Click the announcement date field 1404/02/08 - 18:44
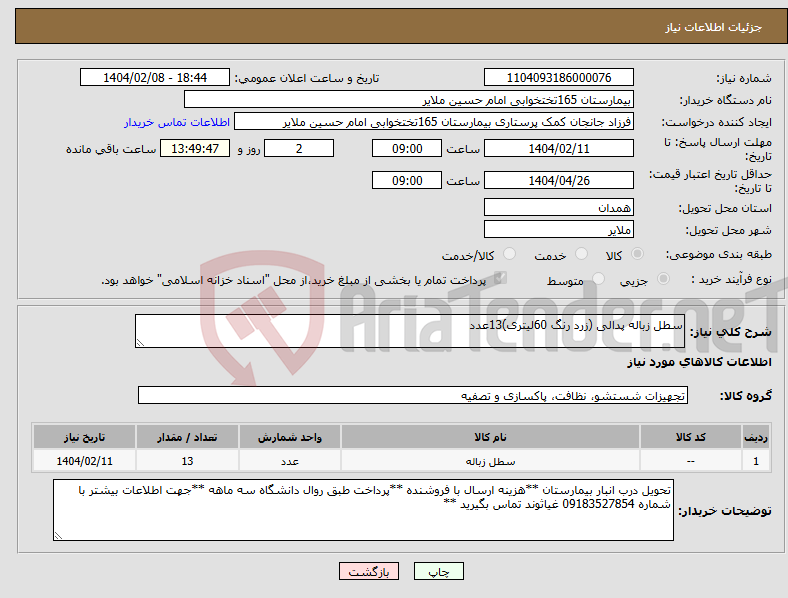 (x=155, y=77)
